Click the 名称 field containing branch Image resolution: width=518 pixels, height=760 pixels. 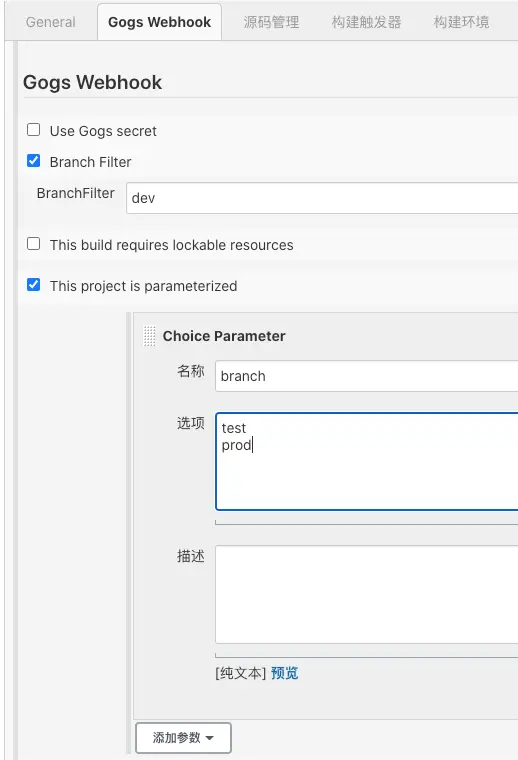[366, 376]
